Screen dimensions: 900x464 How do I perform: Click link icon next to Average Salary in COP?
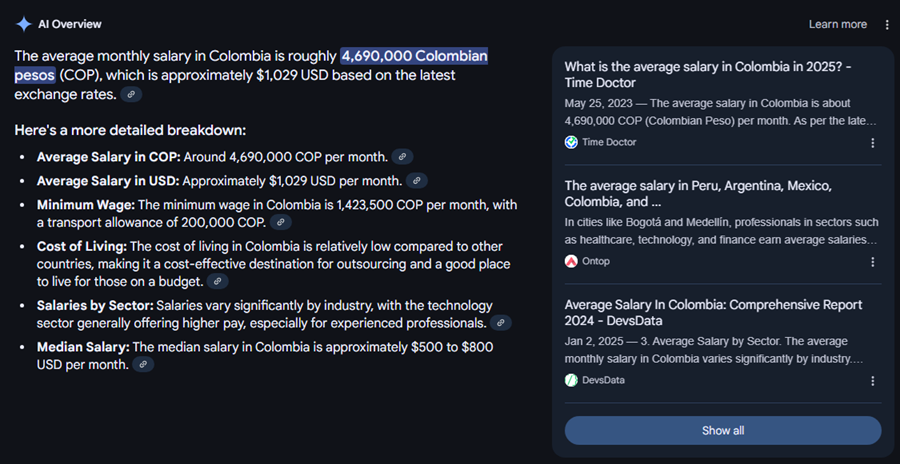pos(402,156)
